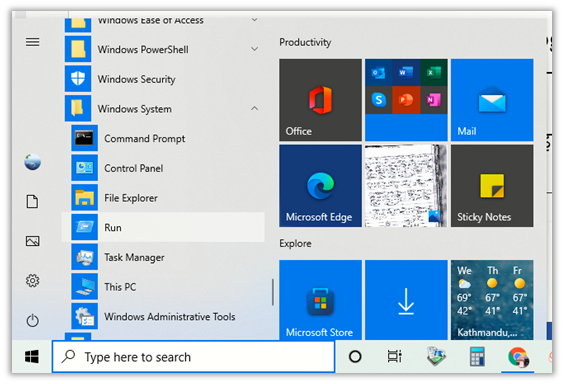
Task: Open the Office tile
Action: (320, 100)
